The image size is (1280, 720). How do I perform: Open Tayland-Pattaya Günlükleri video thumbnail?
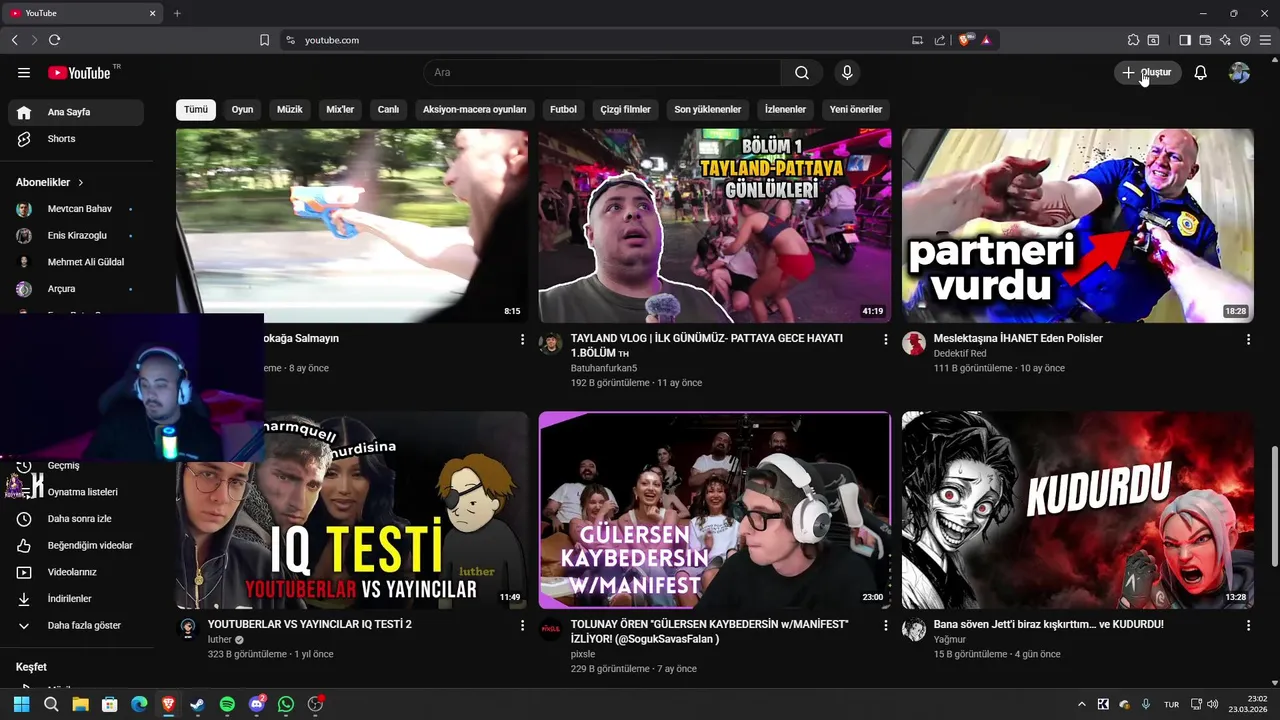[715, 226]
